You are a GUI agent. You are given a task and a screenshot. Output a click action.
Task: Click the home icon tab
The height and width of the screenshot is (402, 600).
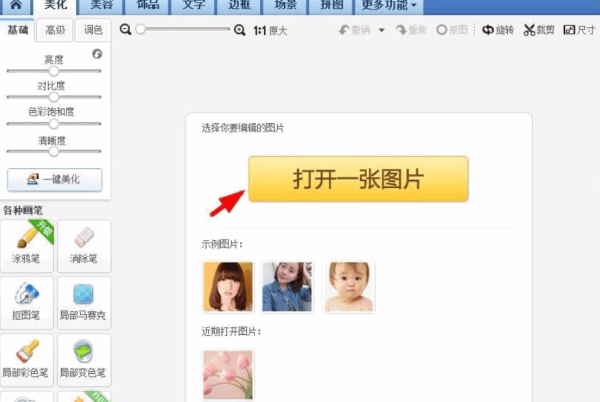(16, 6)
